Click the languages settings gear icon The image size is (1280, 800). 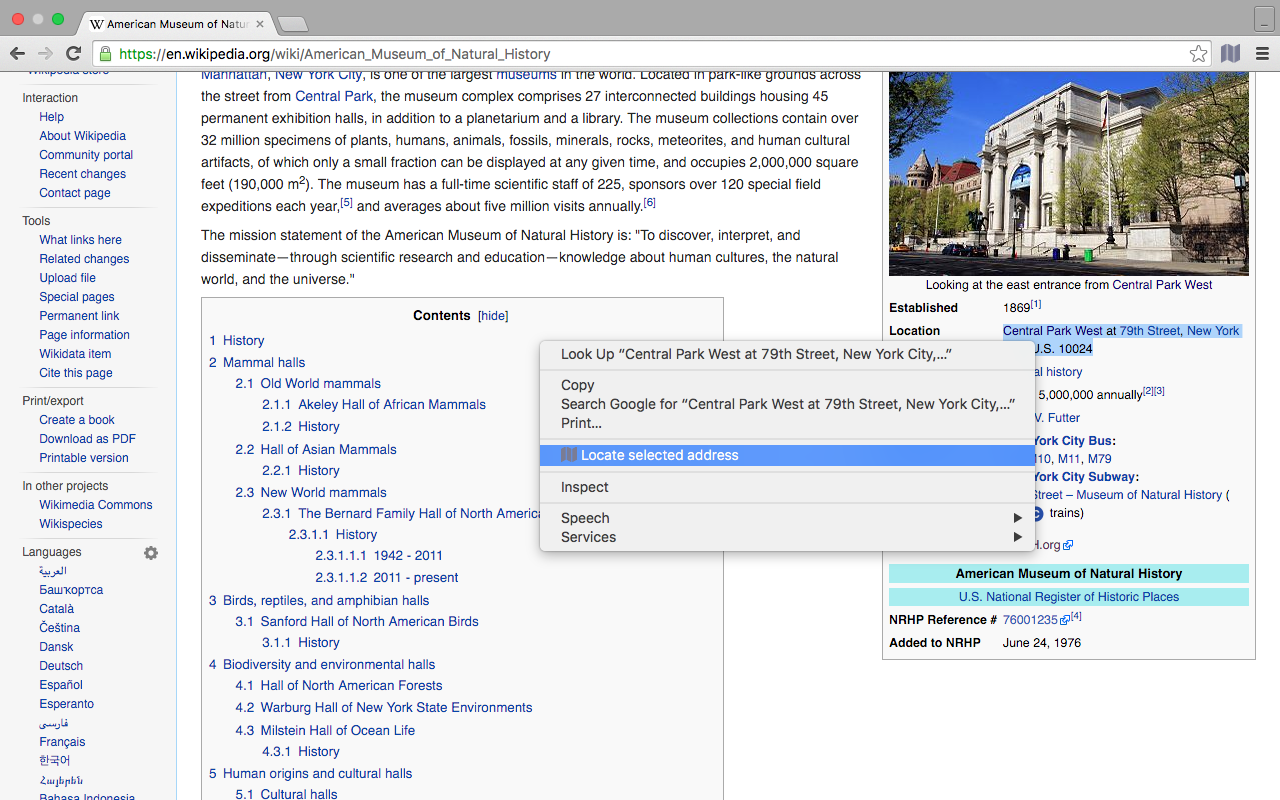(x=151, y=553)
